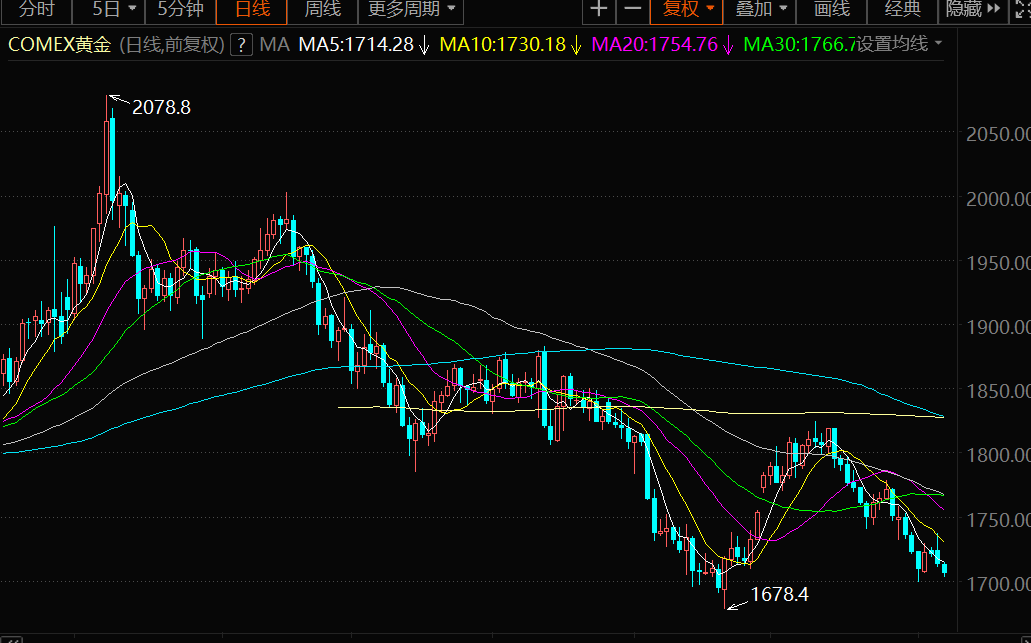Screen dimensions: 1031x643
Task: Select the 5分钟 five-minute chart
Action: [181, 10]
